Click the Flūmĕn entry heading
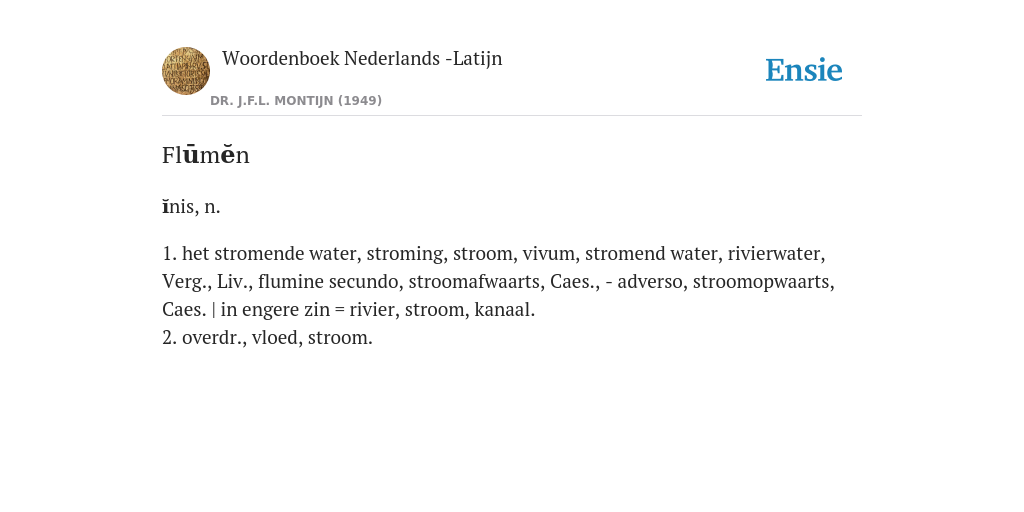Screen dimensions: 1024x512 click(206, 155)
